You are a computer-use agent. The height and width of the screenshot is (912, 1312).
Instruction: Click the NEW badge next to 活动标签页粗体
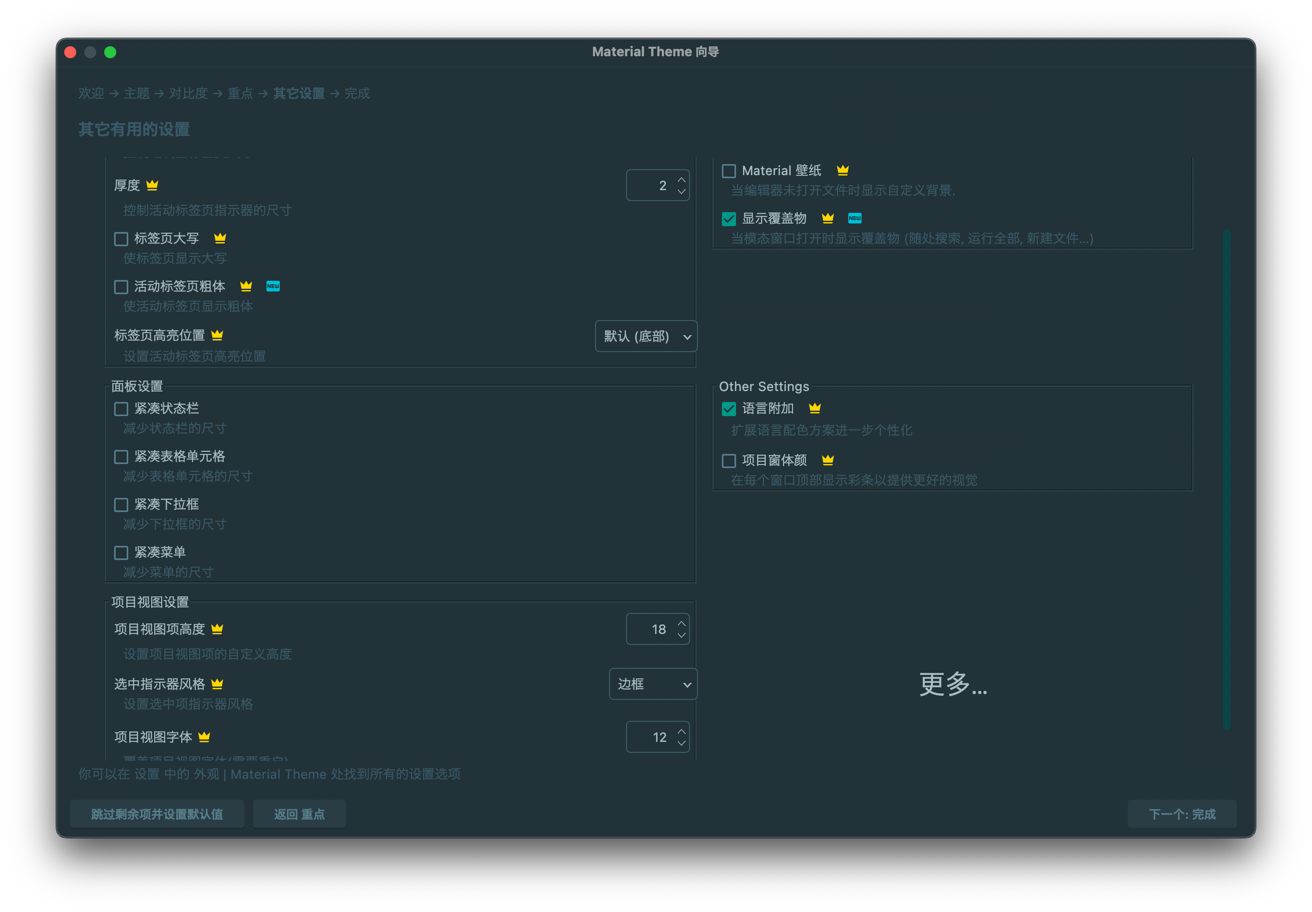pyautogui.click(x=272, y=285)
